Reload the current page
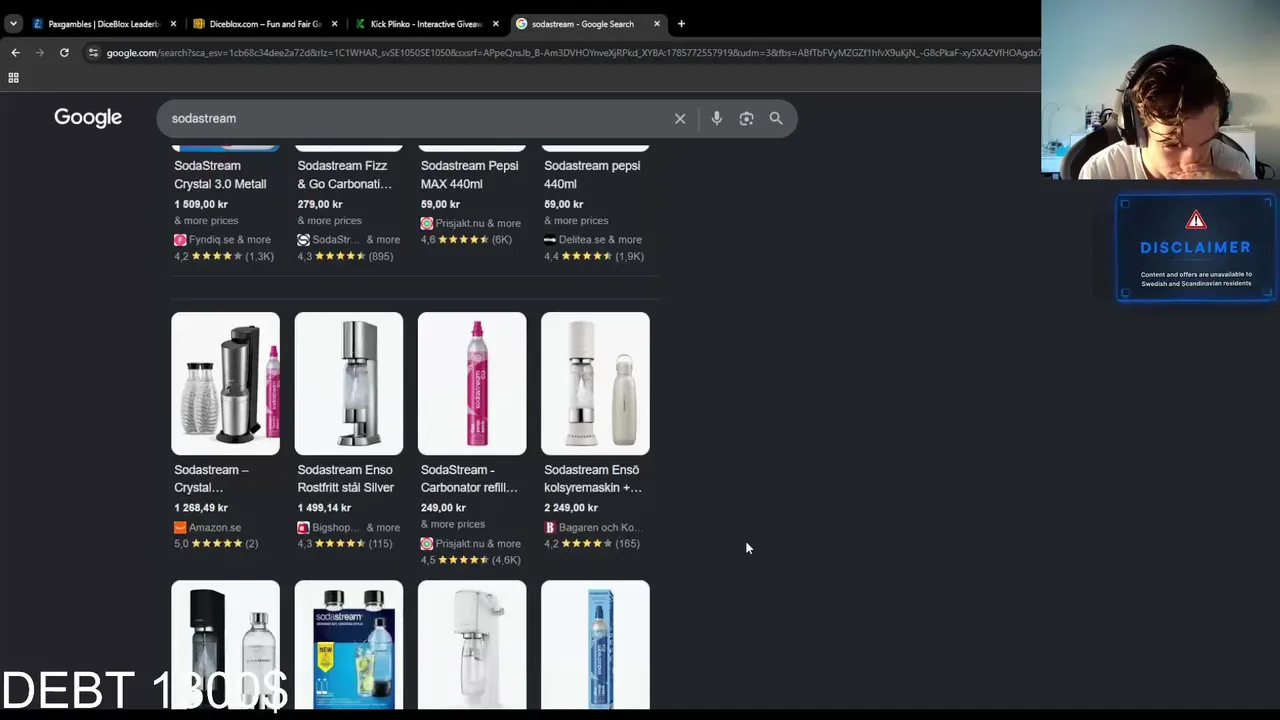Viewport: 1280px width, 720px height. click(64, 53)
